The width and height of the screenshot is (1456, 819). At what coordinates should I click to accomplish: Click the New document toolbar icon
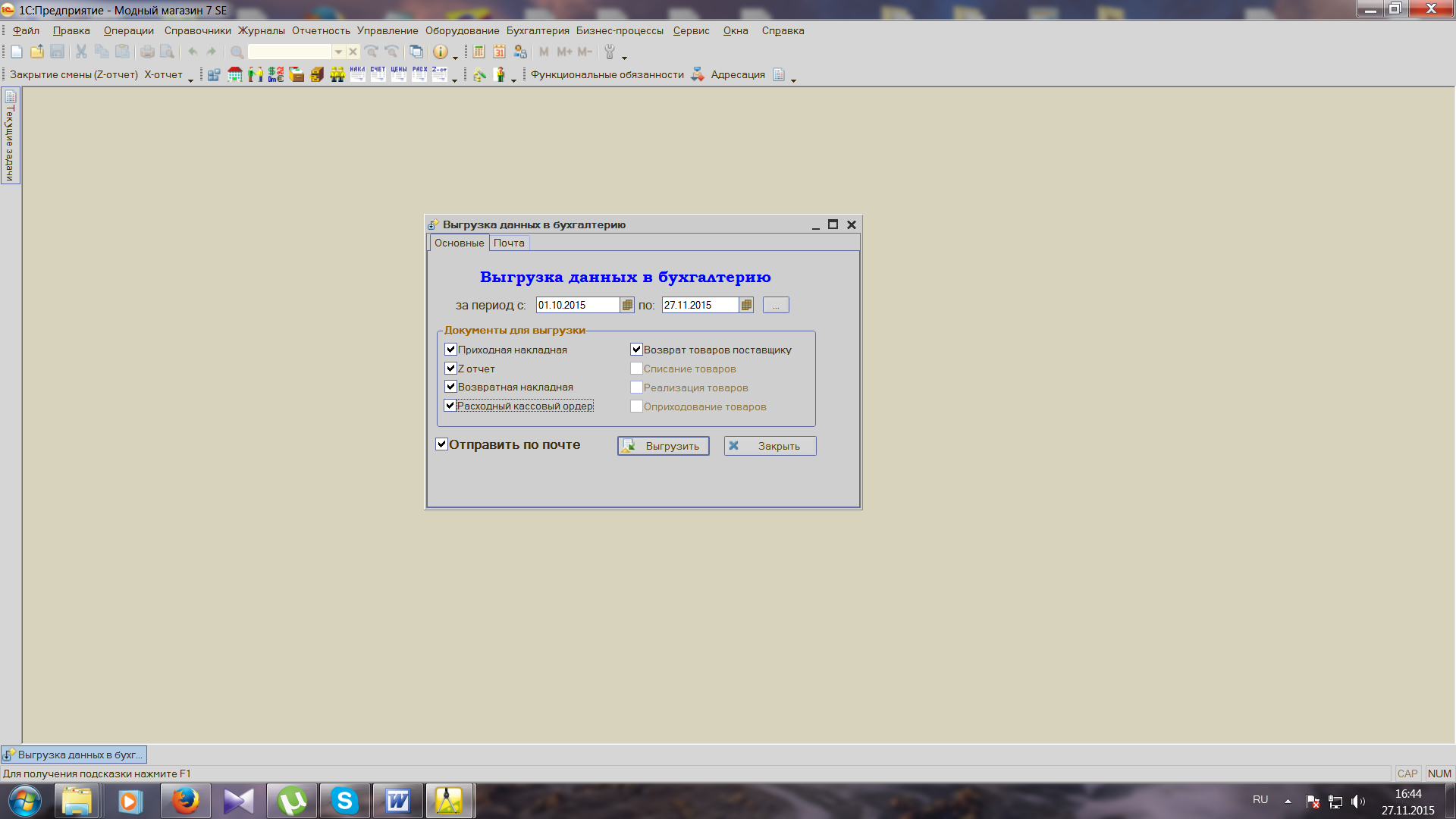[17, 52]
